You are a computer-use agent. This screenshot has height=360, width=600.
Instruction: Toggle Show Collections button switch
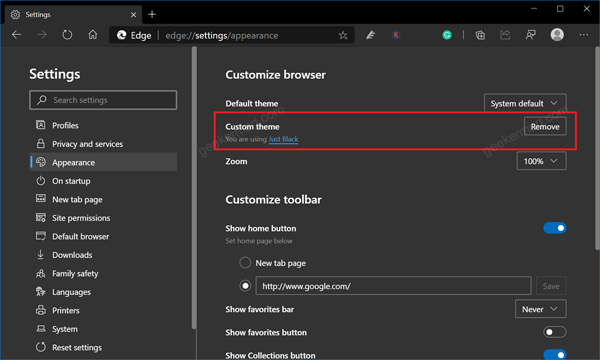(x=554, y=355)
